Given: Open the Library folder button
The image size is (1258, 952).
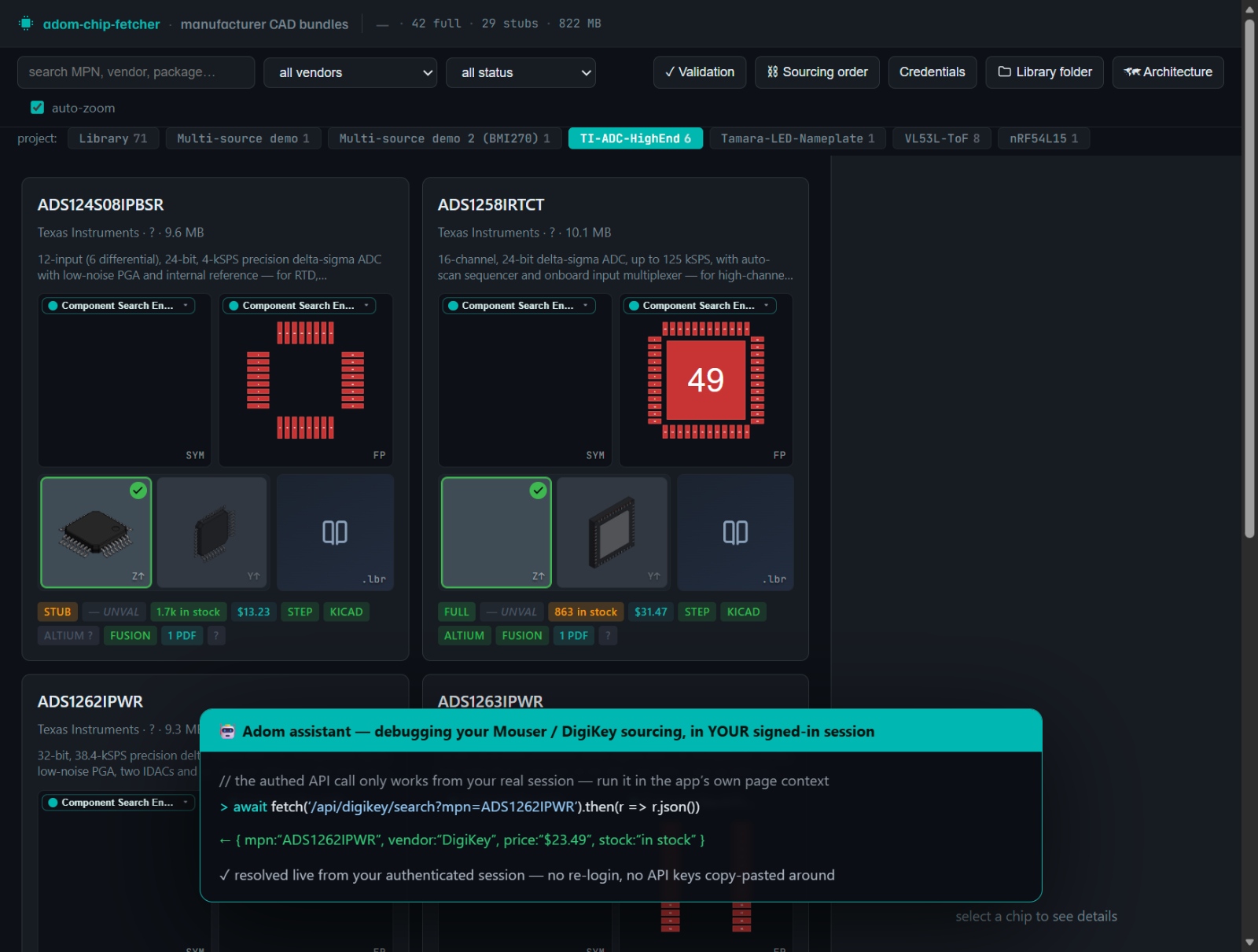Looking at the screenshot, I should (1045, 72).
